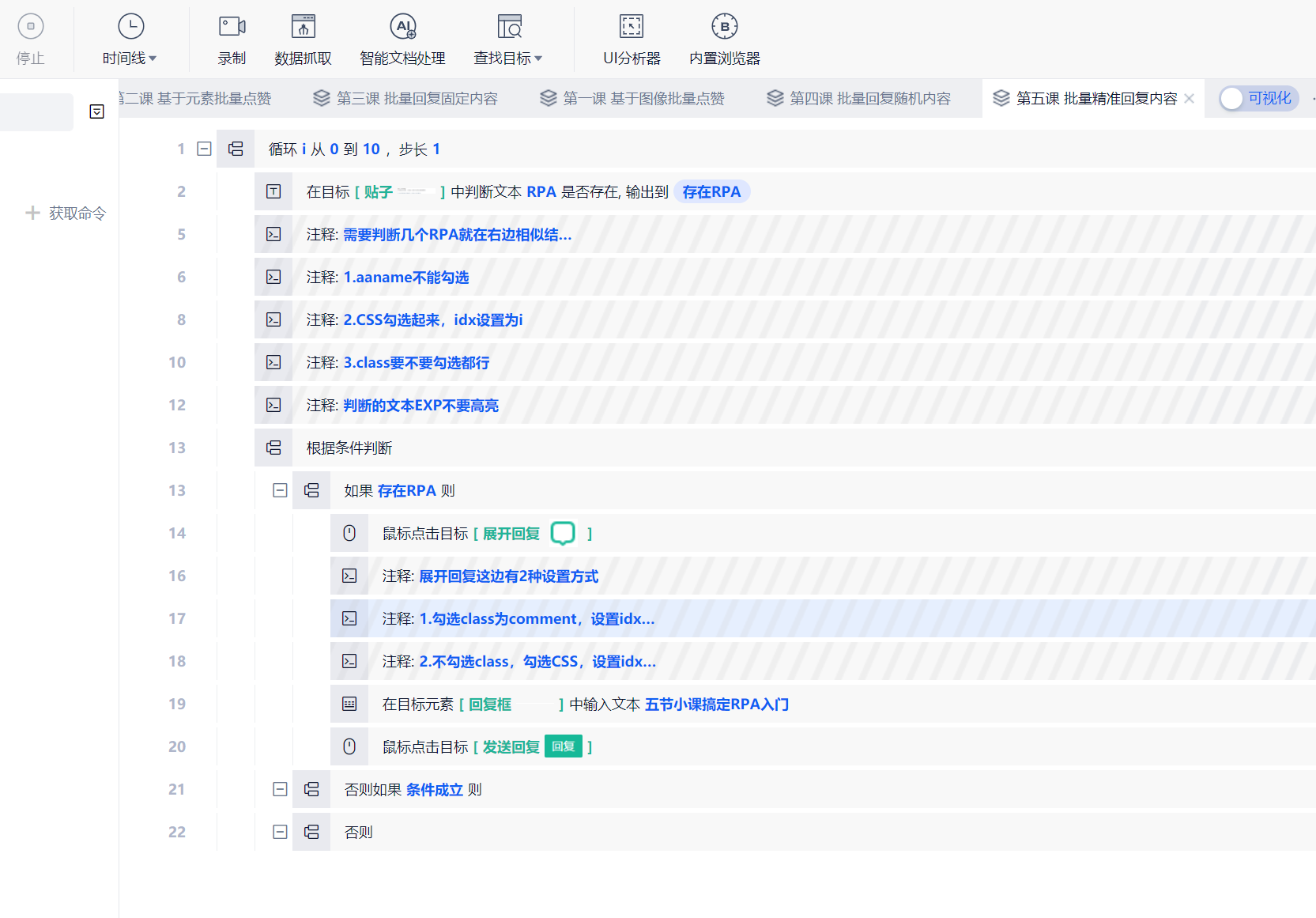Click the keyboard icon on 回复框 input row
This screenshot has width=1316, height=918.
coord(349,704)
